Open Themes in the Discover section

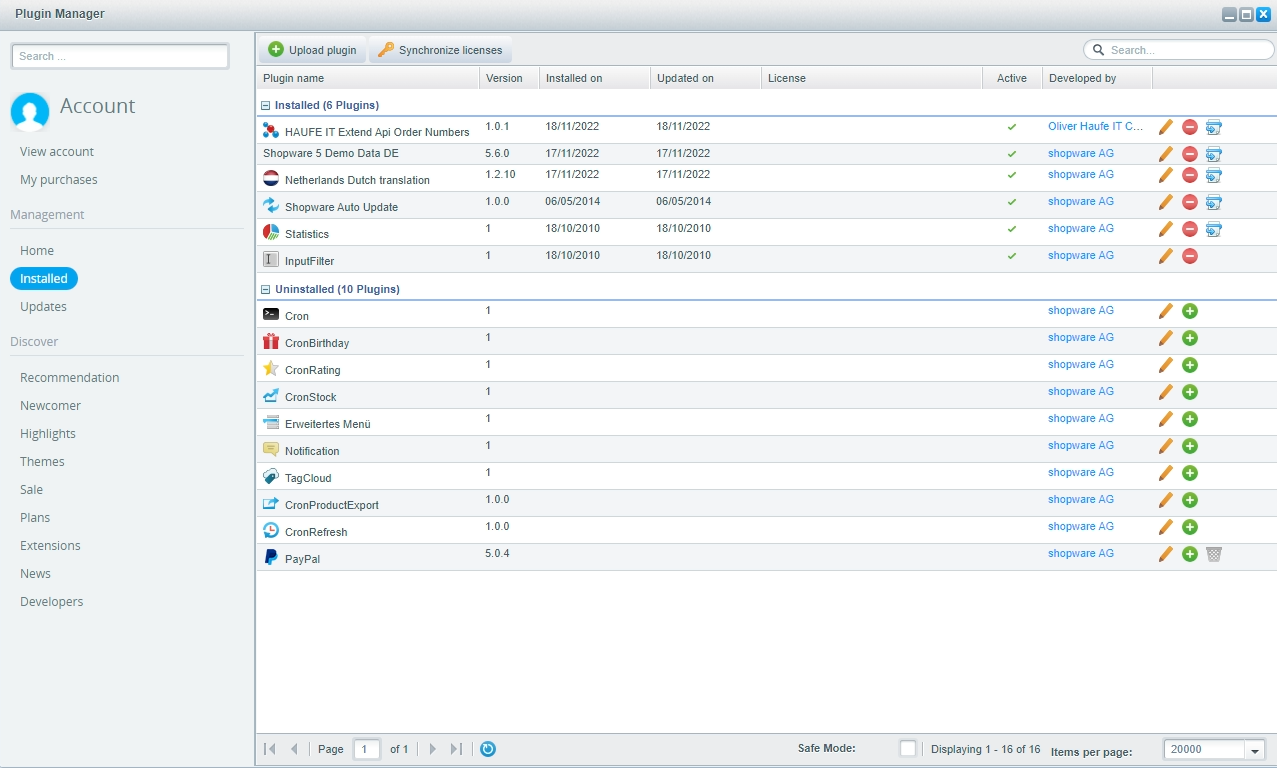(x=42, y=462)
